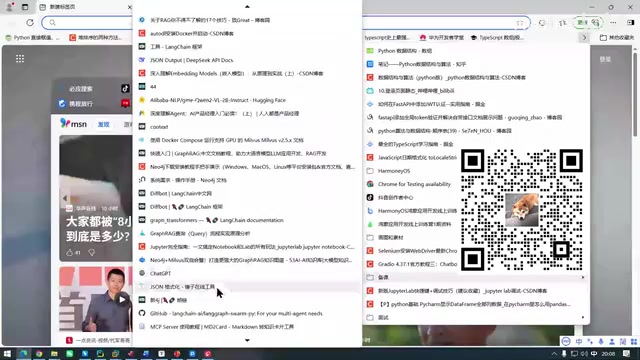This screenshot has width=640, height=360.
Task: Open 'MCP Server 使用教程 | MD2Card' bookmark
Action: click(247, 327)
